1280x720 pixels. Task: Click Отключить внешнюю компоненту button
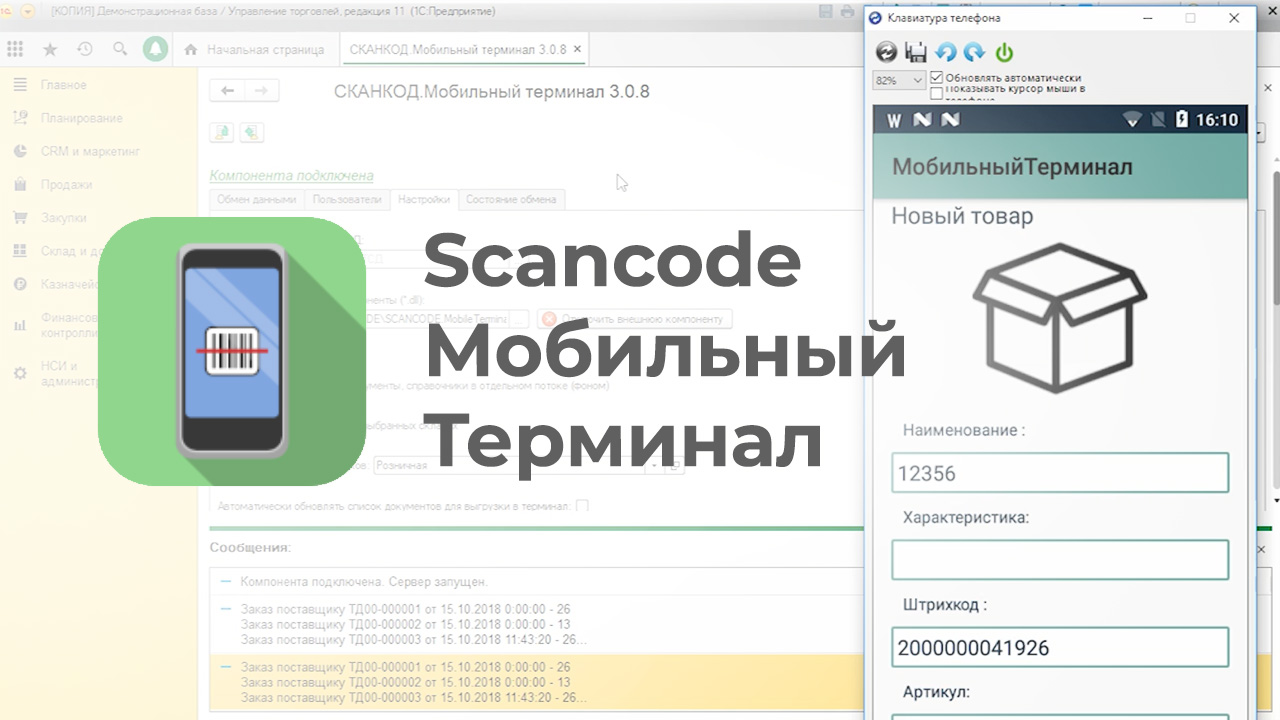pos(634,319)
